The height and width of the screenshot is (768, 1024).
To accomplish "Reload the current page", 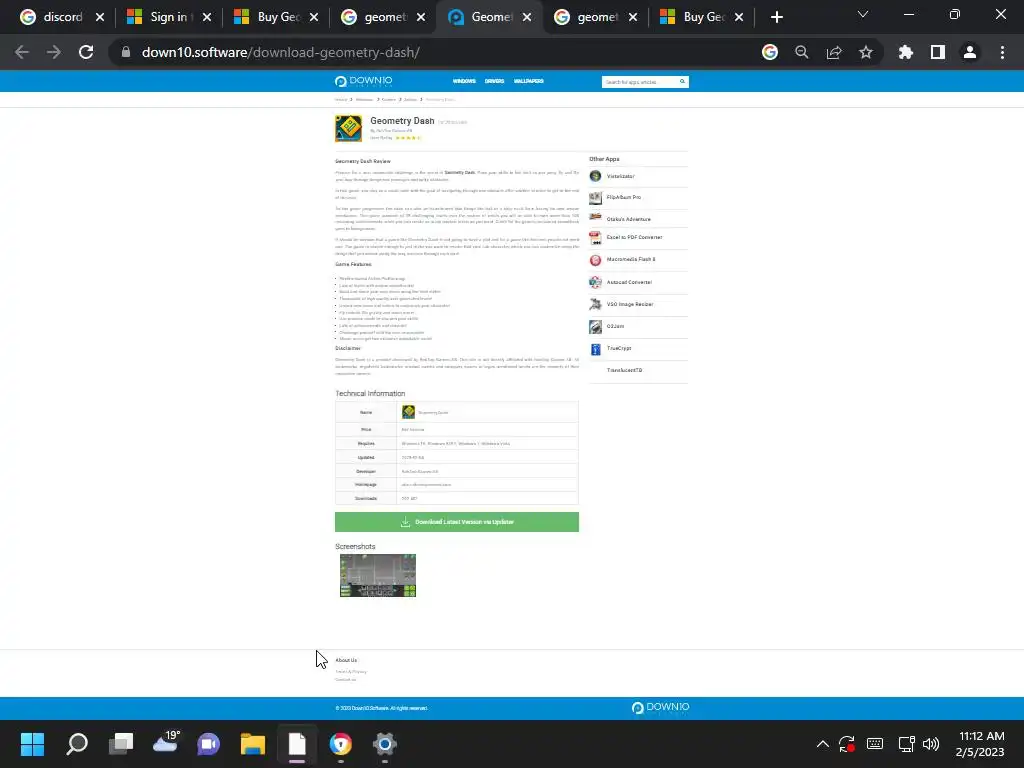I will [86, 52].
